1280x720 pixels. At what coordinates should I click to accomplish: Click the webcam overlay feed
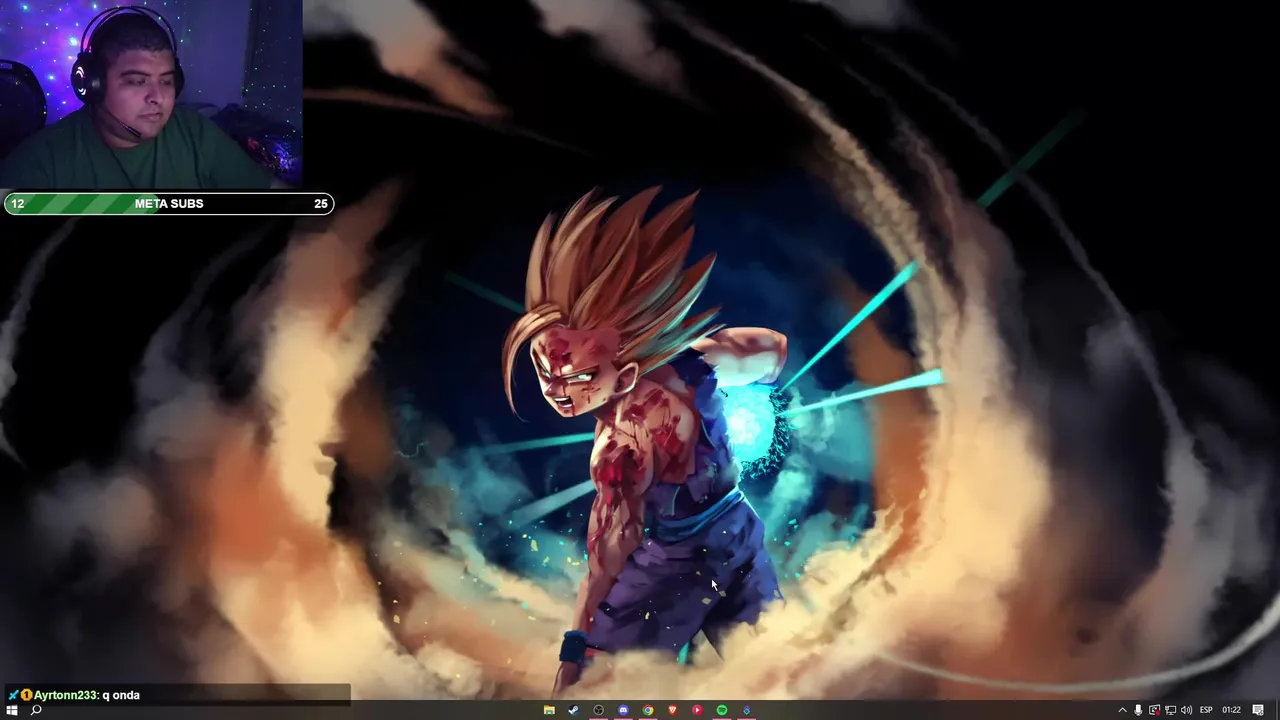tap(151, 95)
